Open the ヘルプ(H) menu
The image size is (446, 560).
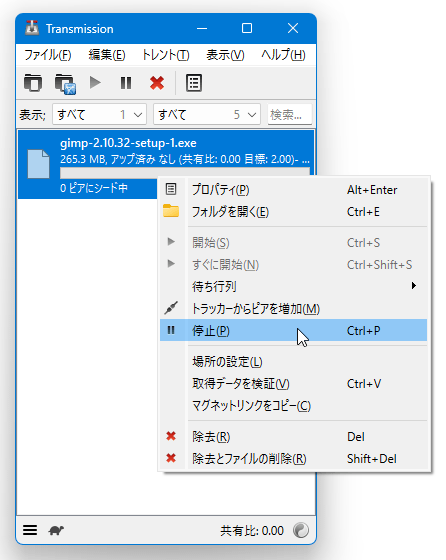(x=283, y=55)
